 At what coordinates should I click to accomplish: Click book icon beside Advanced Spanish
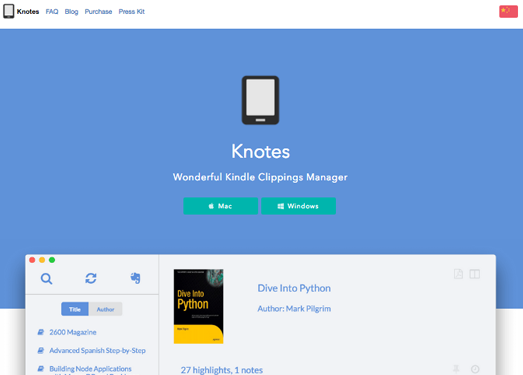41,351
